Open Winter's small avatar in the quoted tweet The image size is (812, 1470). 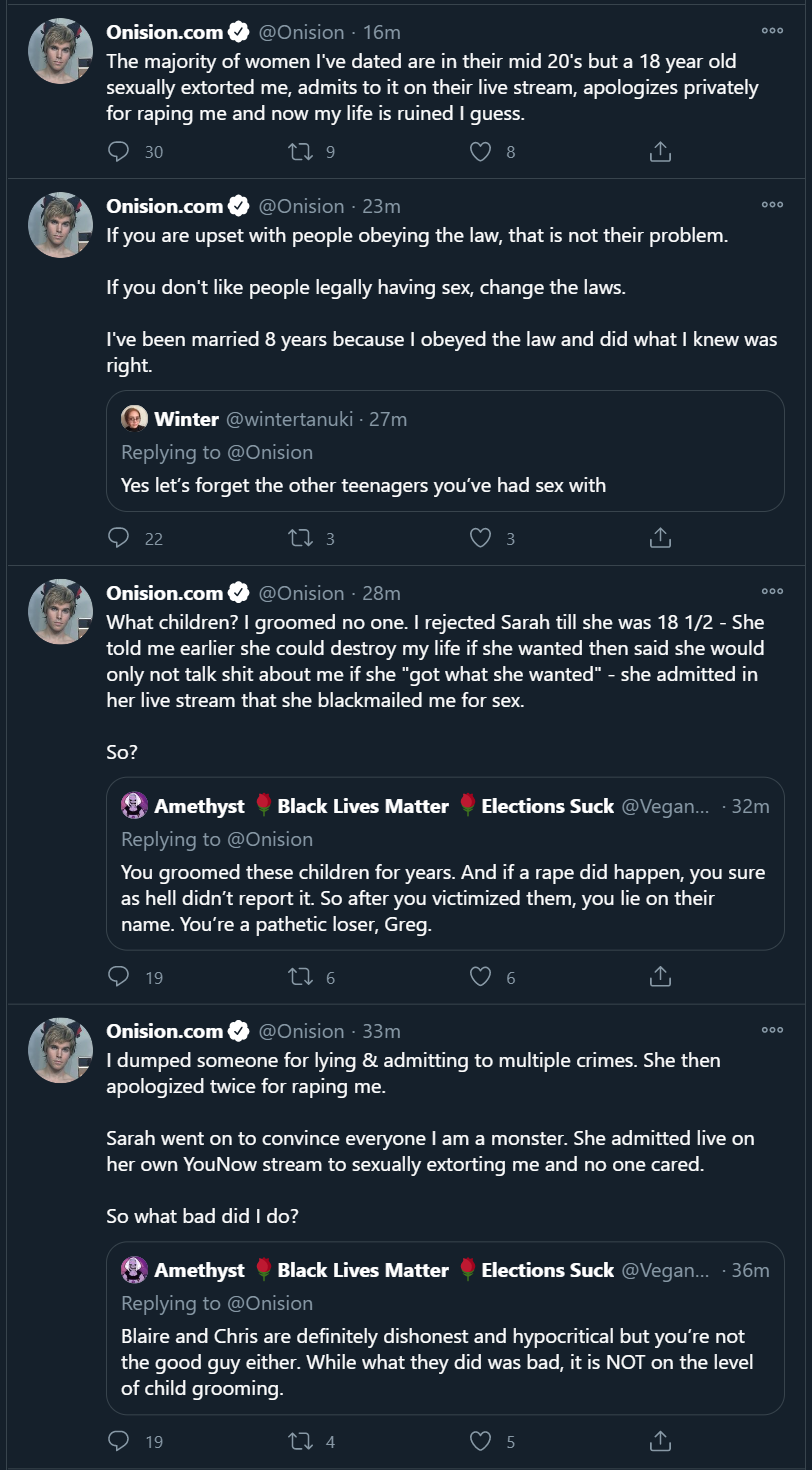135,419
